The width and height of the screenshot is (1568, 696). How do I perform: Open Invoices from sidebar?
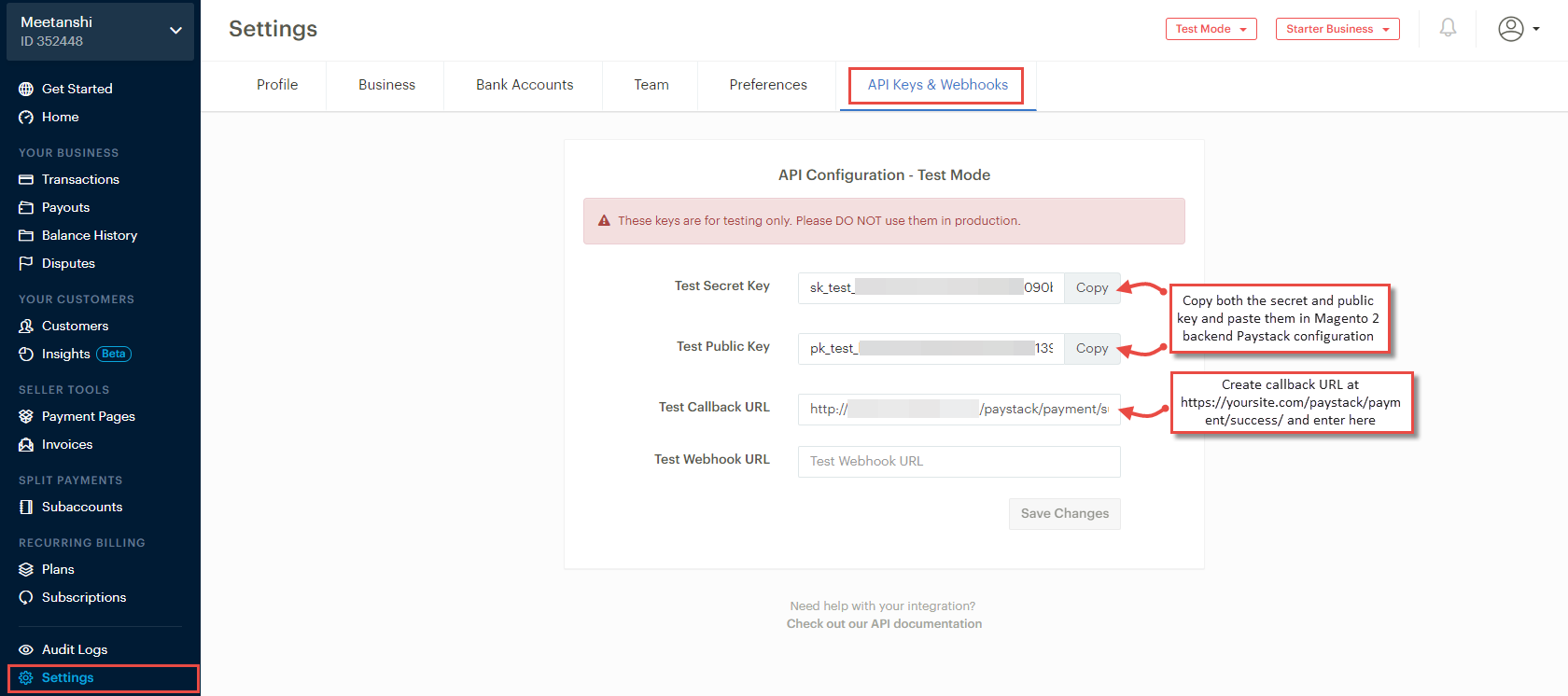[x=67, y=444]
